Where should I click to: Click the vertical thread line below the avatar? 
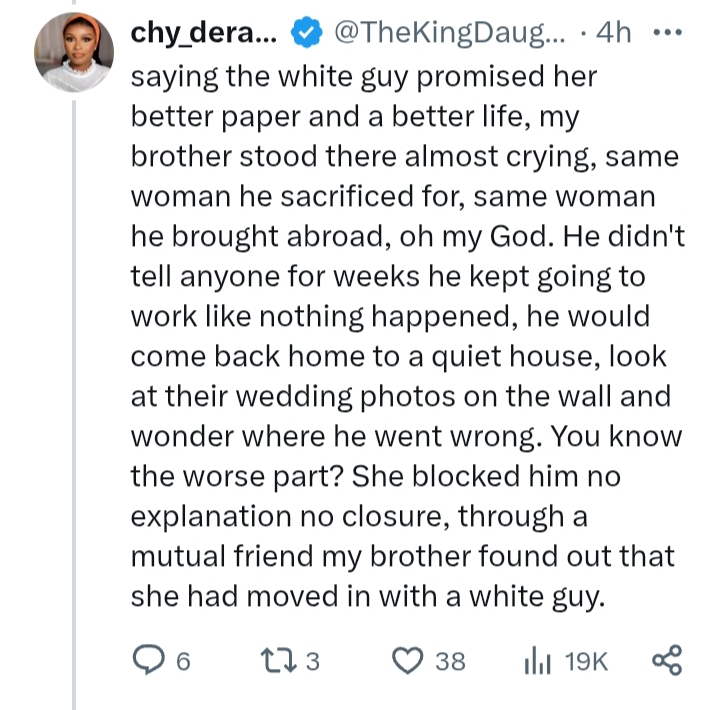tap(75, 400)
